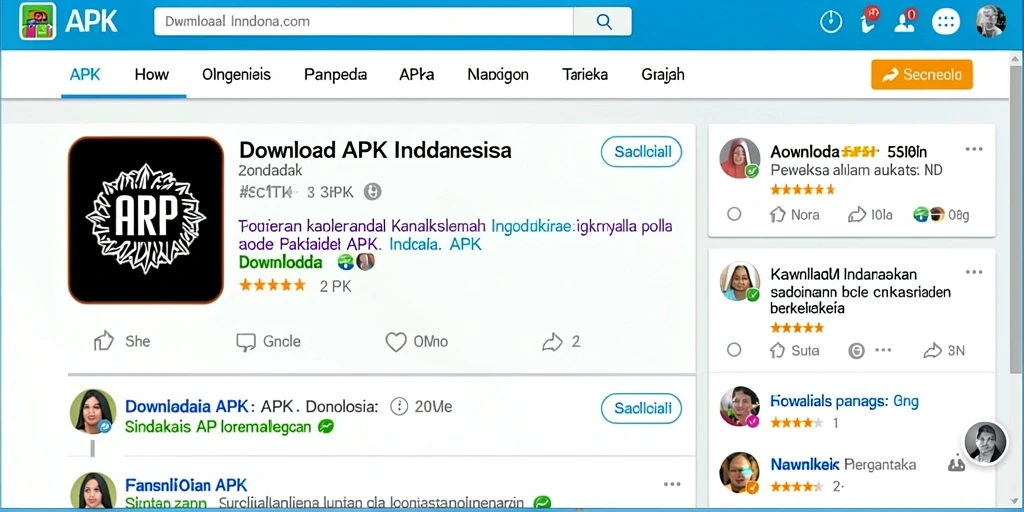Click the share arrow labeled 3N
The height and width of the screenshot is (512, 1024).
click(932, 351)
